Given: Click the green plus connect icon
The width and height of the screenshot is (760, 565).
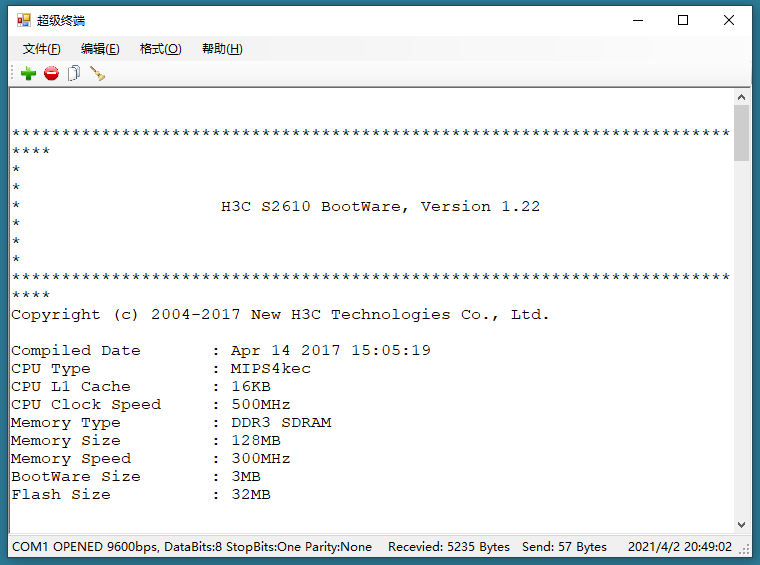Looking at the screenshot, I should pos(28,74).
